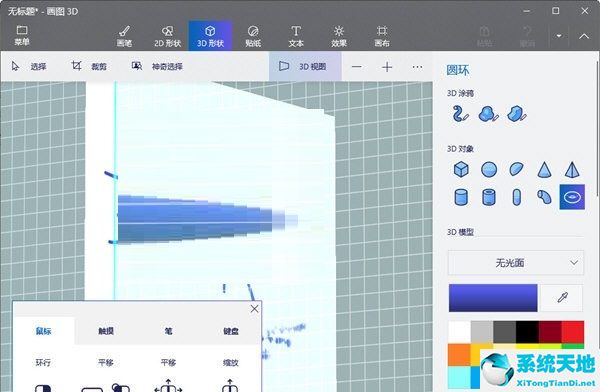
Task: Choose the black color swatch
Action: click(x=527, y=332)
